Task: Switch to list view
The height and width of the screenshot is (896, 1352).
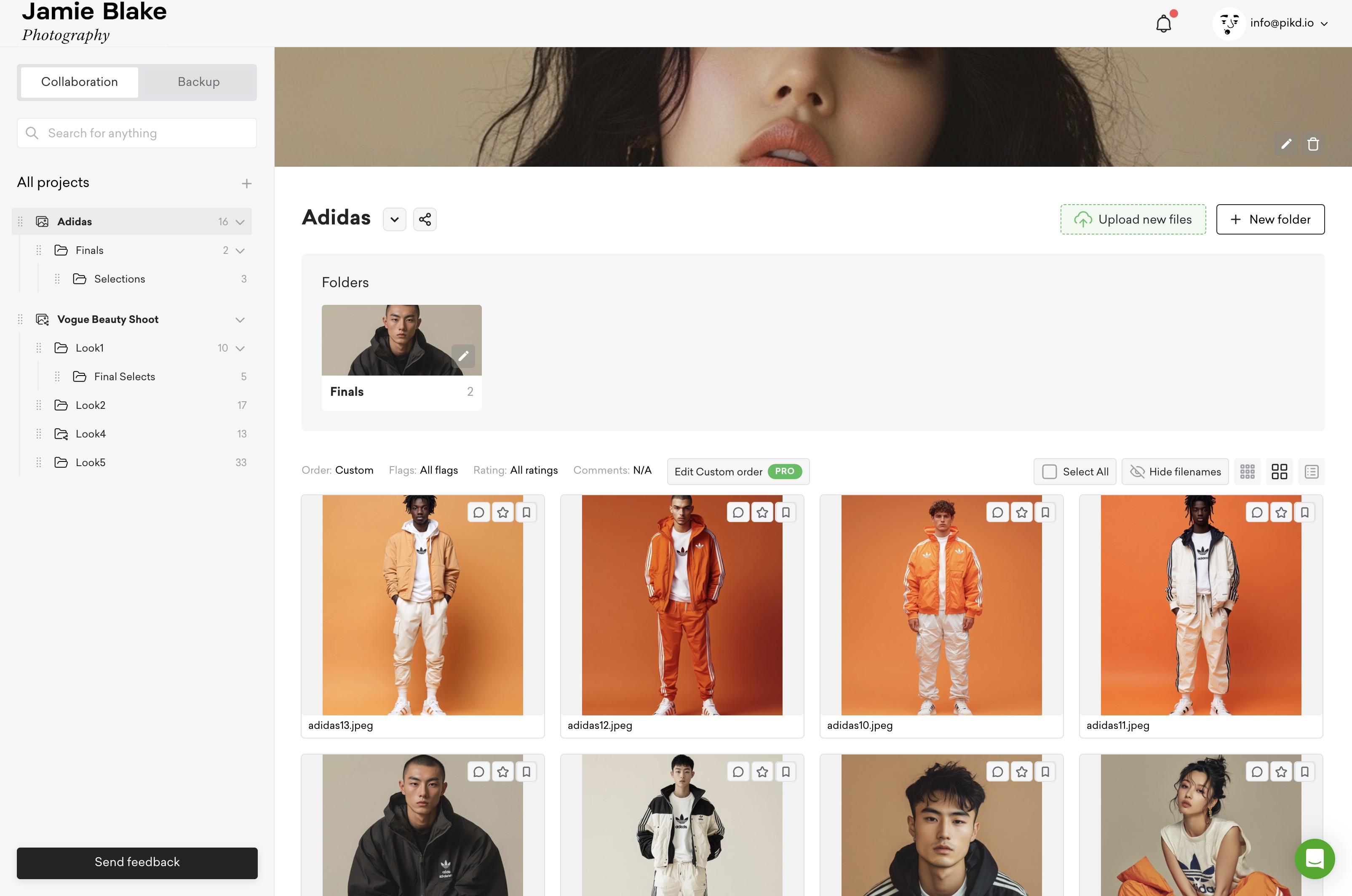Action: (x=1312, y=472)
